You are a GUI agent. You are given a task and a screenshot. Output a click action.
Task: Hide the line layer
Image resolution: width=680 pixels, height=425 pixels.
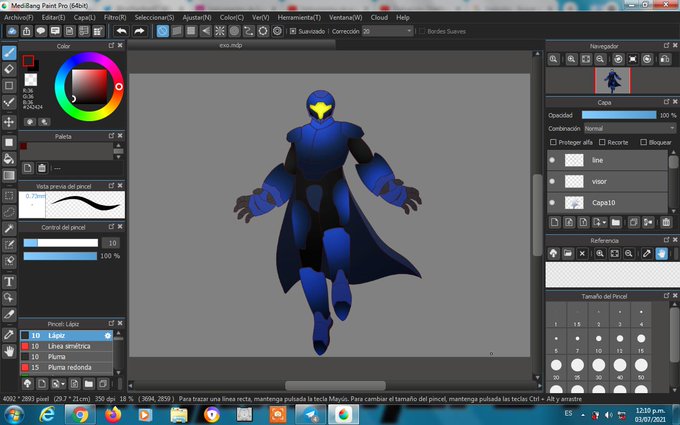coord(552,160)
